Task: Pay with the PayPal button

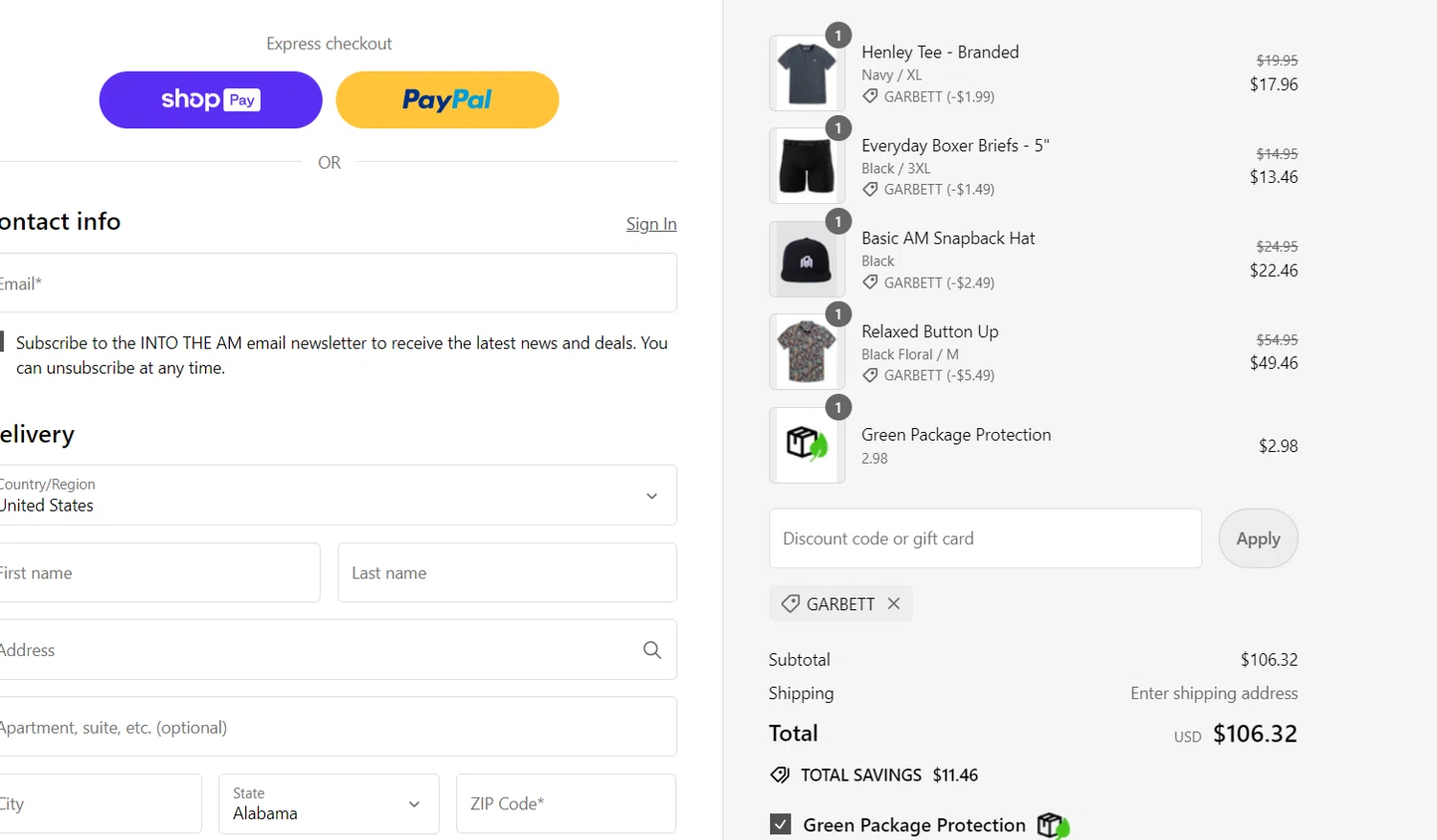Action: (447, 100)
